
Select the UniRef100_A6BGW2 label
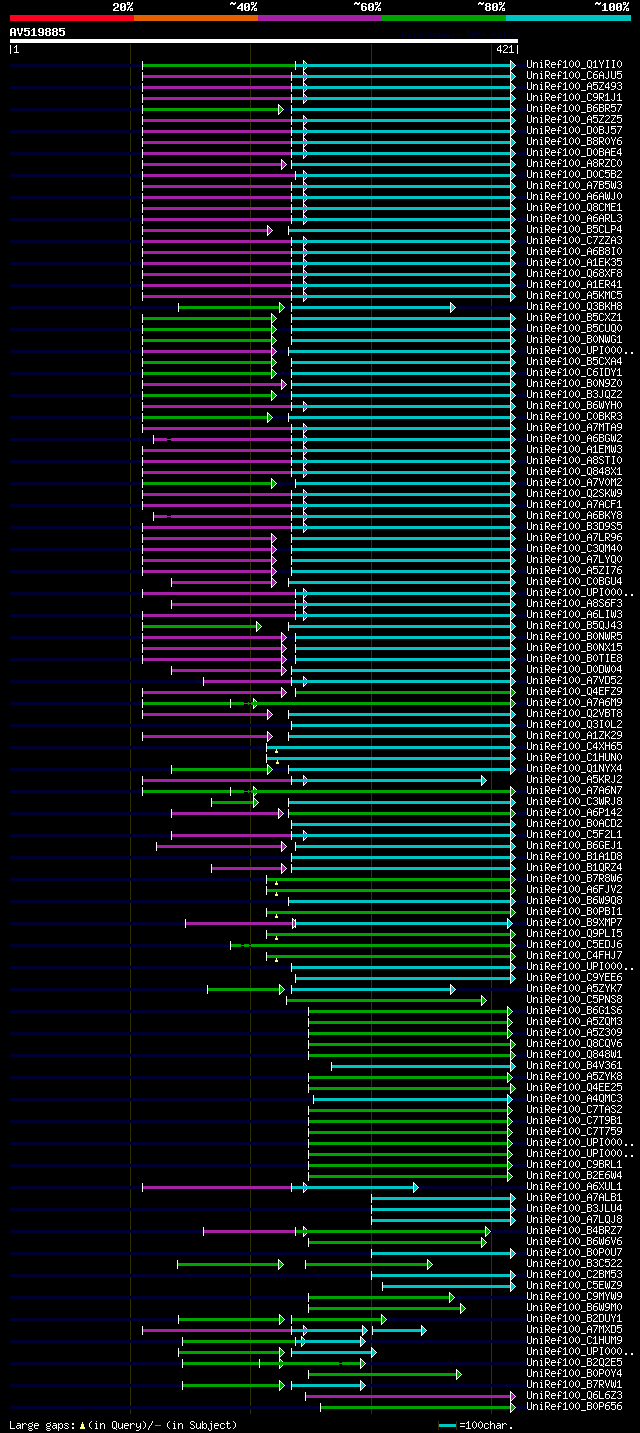click(x=574, y=438)
